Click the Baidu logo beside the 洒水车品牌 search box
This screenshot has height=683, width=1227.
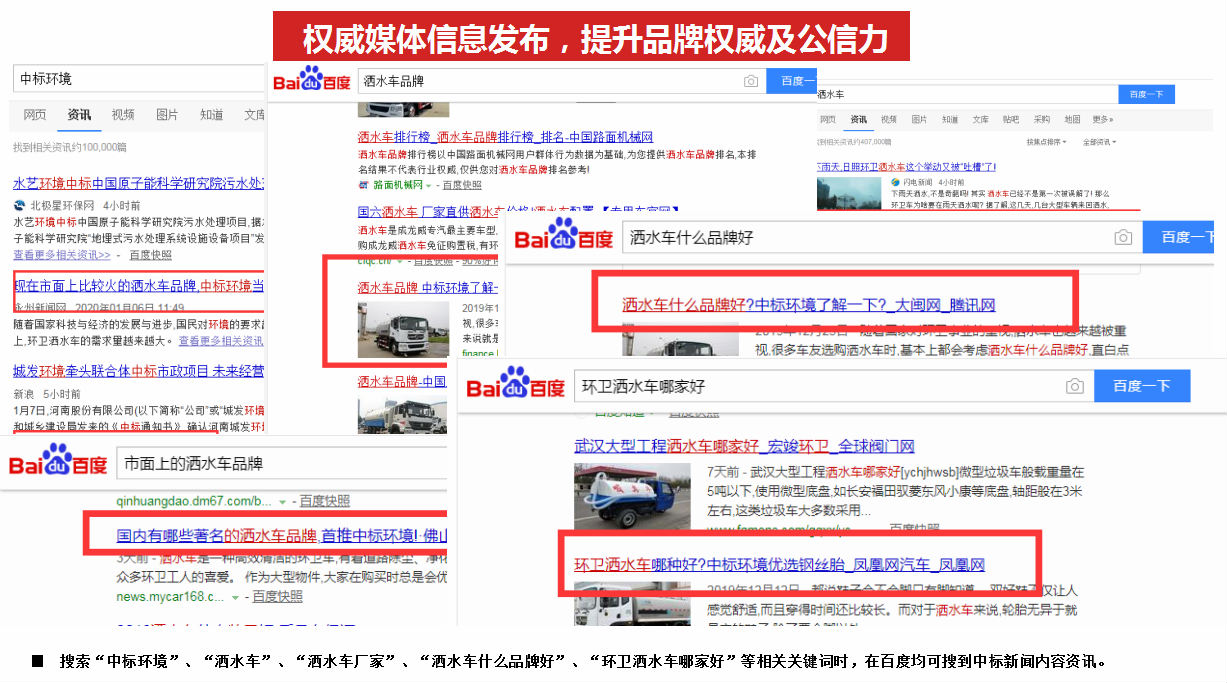click(312, 80)
